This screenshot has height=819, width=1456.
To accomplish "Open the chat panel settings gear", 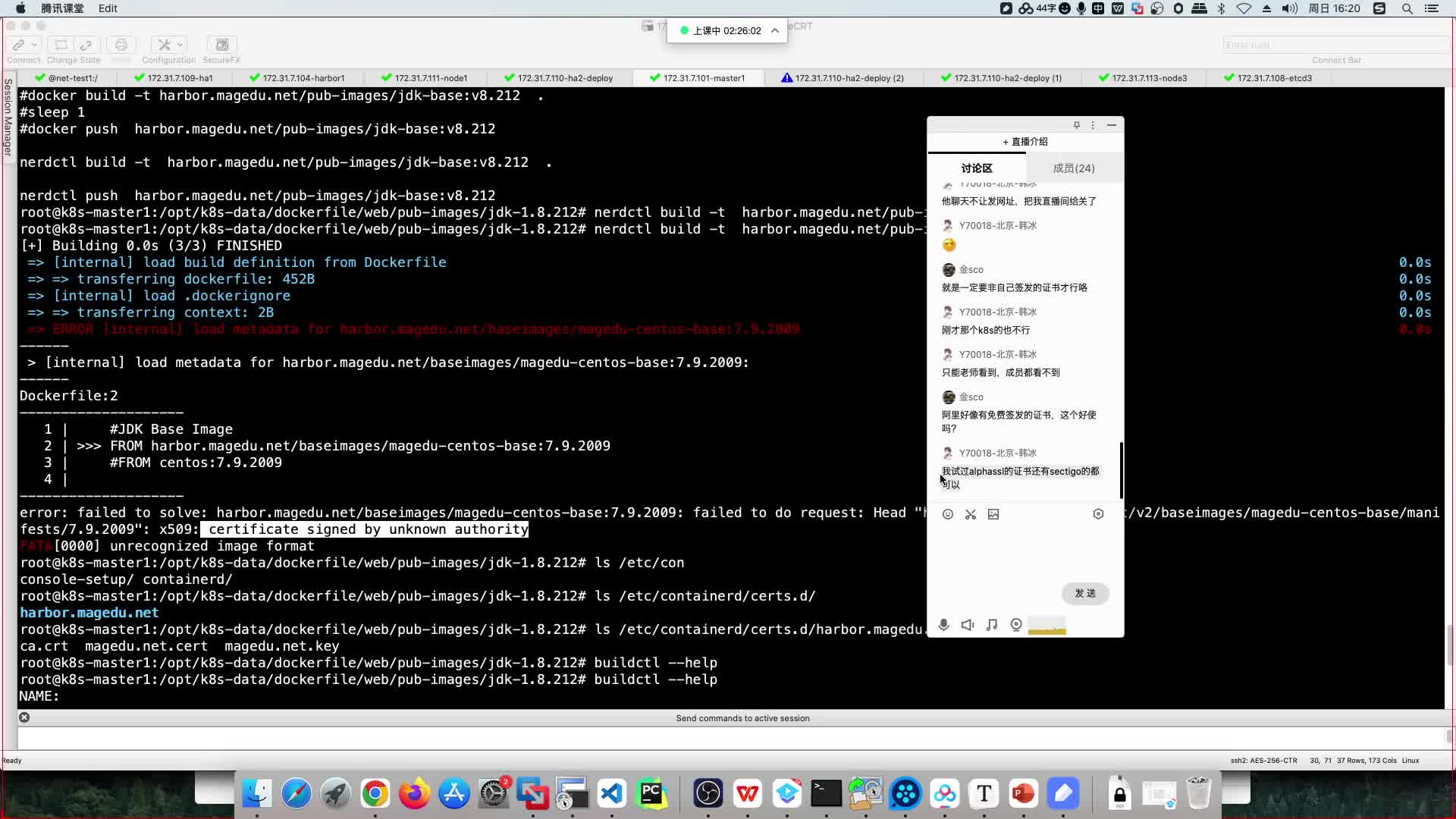I will coord(1098,514).
